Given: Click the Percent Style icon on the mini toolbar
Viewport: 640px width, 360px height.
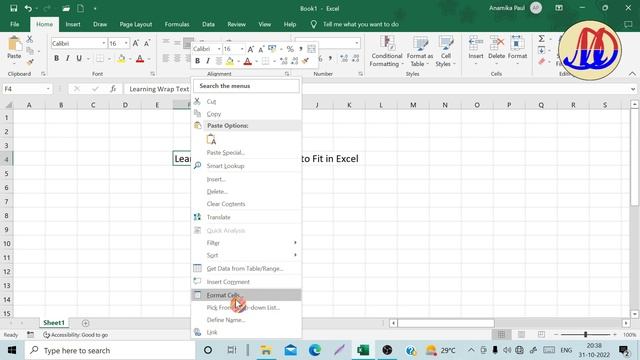Looking at the screenshot, I should pyautogui.click(x=290, y=49).
